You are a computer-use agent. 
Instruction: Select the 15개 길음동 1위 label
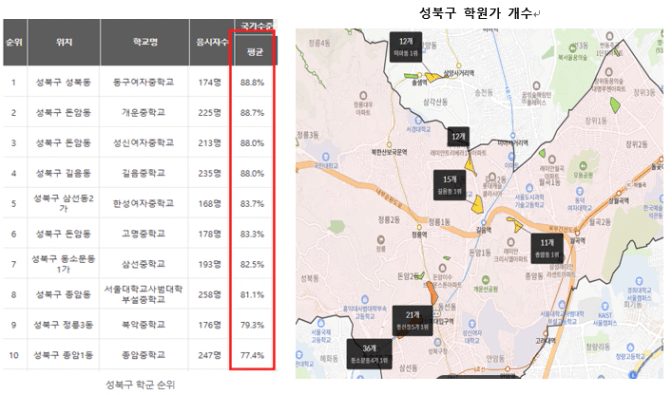450,185
